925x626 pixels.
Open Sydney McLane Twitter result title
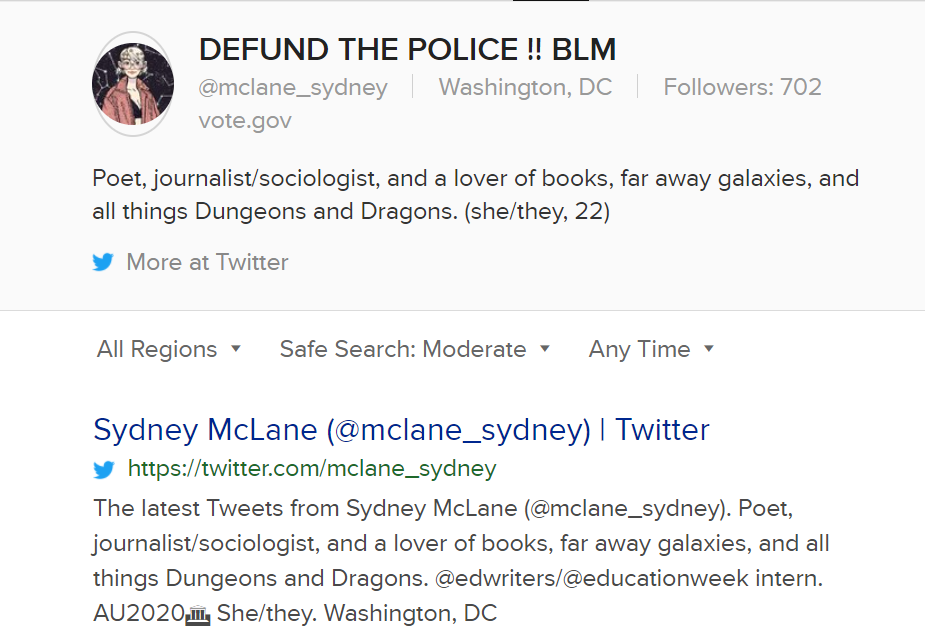click(x=401, y=430)
